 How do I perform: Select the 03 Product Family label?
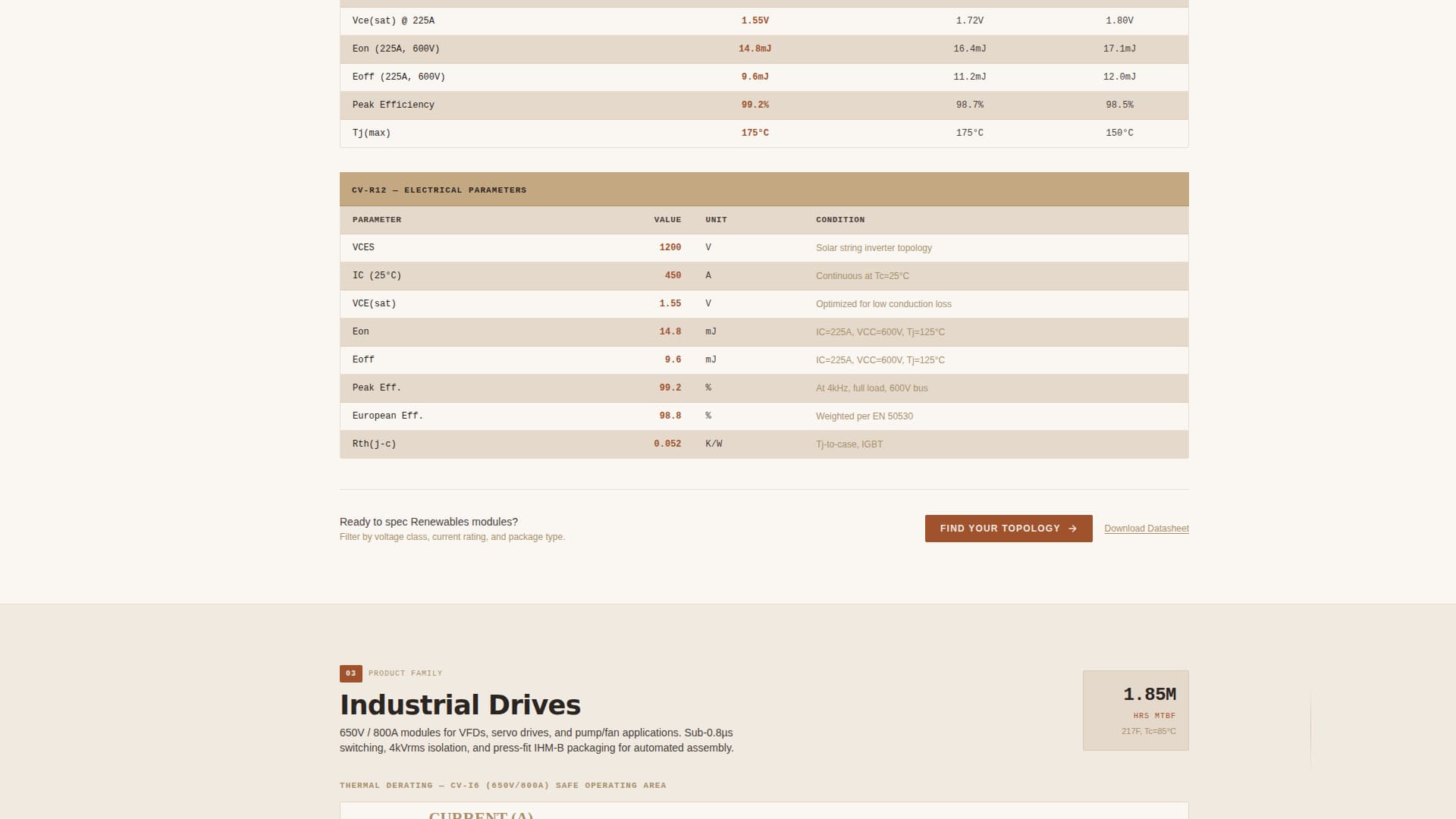point(391,673)
